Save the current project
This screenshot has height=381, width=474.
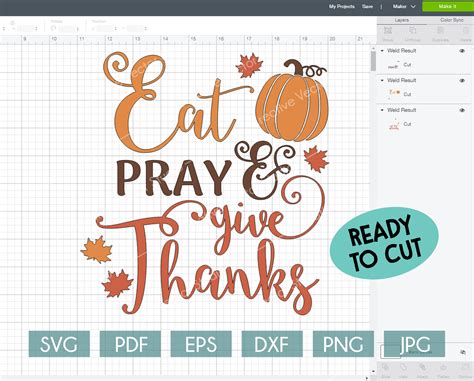pos(367,6)
